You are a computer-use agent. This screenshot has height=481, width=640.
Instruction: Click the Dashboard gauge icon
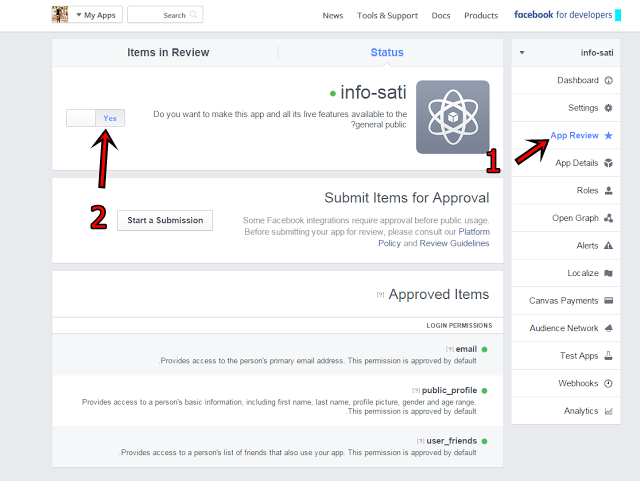(x=609, y=80)
